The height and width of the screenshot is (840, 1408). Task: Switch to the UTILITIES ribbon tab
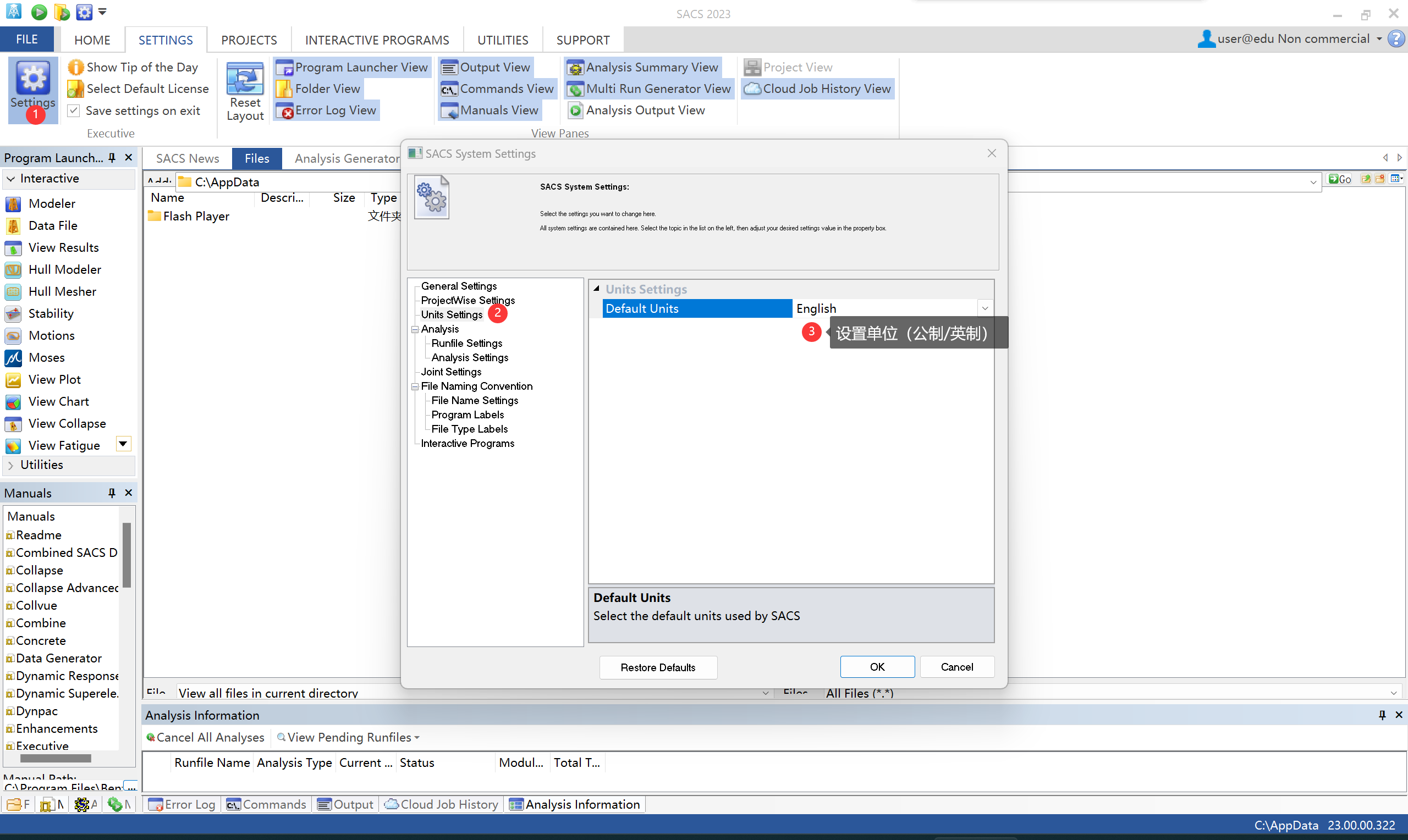click(502, 40)
